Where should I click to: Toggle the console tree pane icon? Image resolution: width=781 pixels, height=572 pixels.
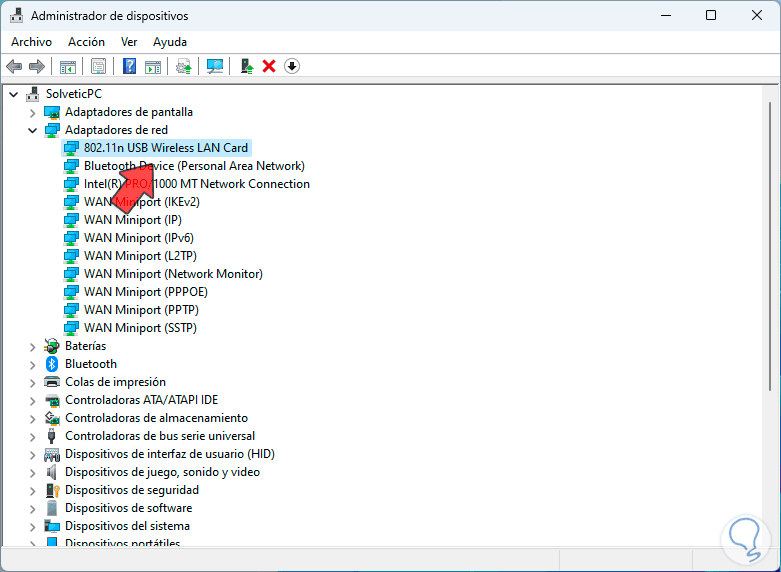point(68,66)
